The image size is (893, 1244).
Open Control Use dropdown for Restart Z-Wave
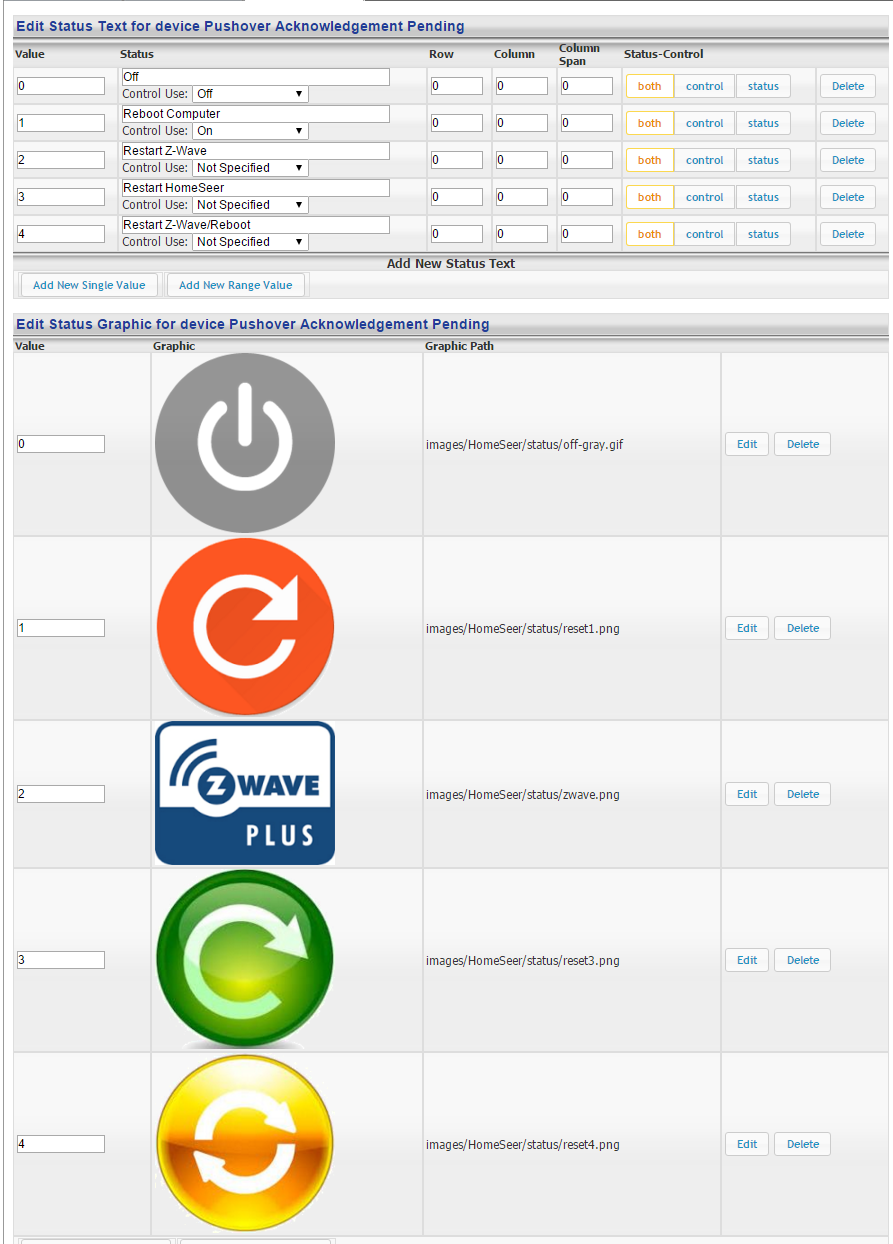[x=250, y=168]
